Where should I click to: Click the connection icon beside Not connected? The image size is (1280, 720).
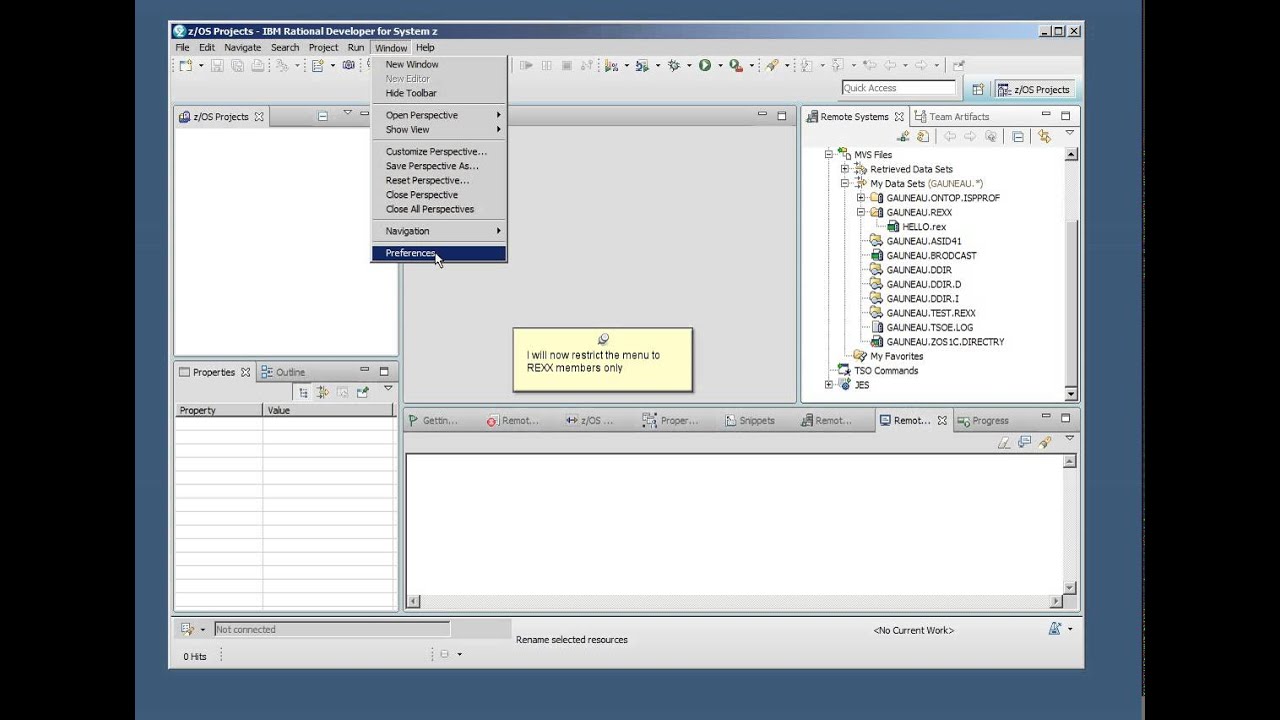click(x=187, y=629)
